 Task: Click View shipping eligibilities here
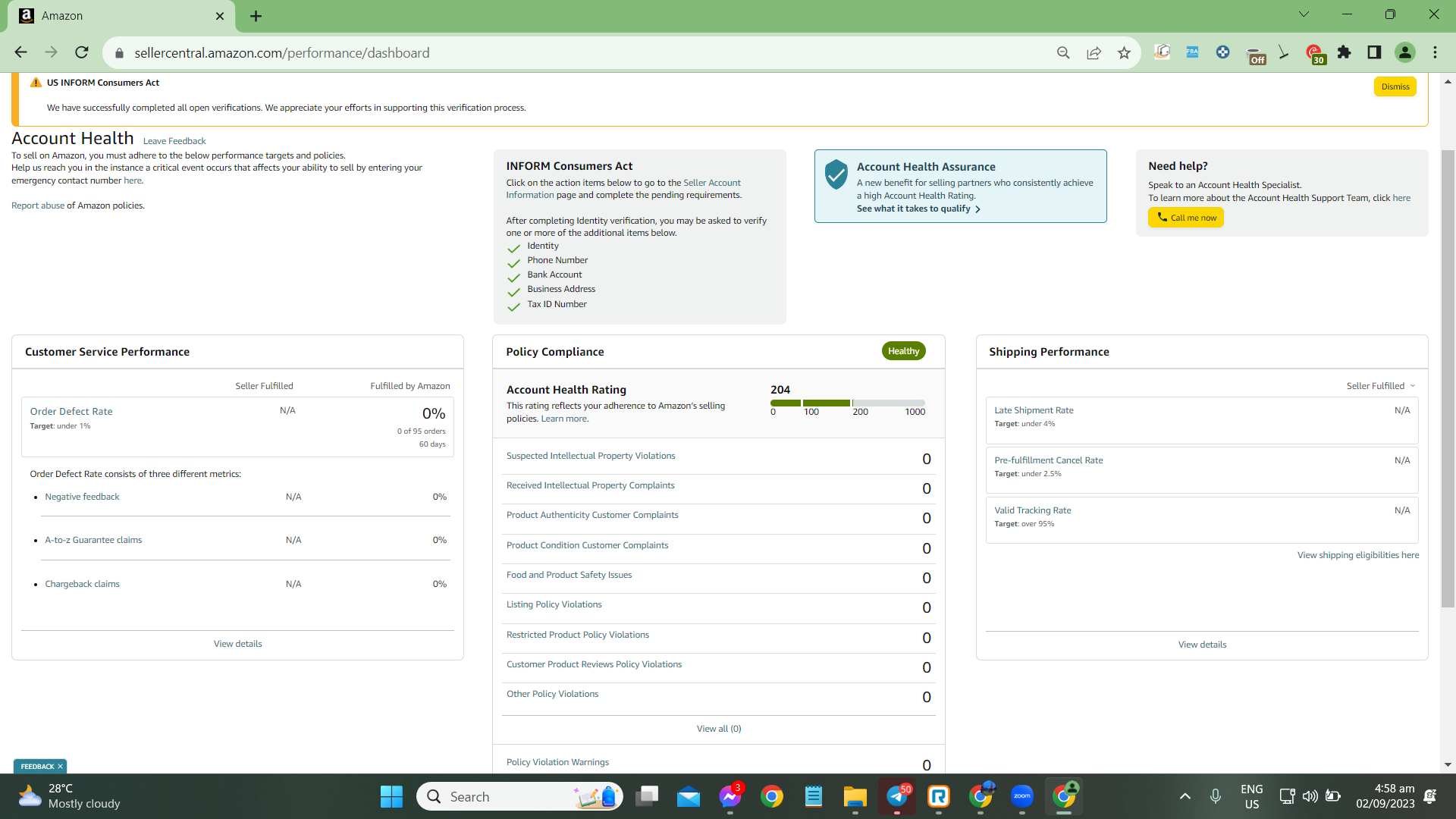point(1358,555)
